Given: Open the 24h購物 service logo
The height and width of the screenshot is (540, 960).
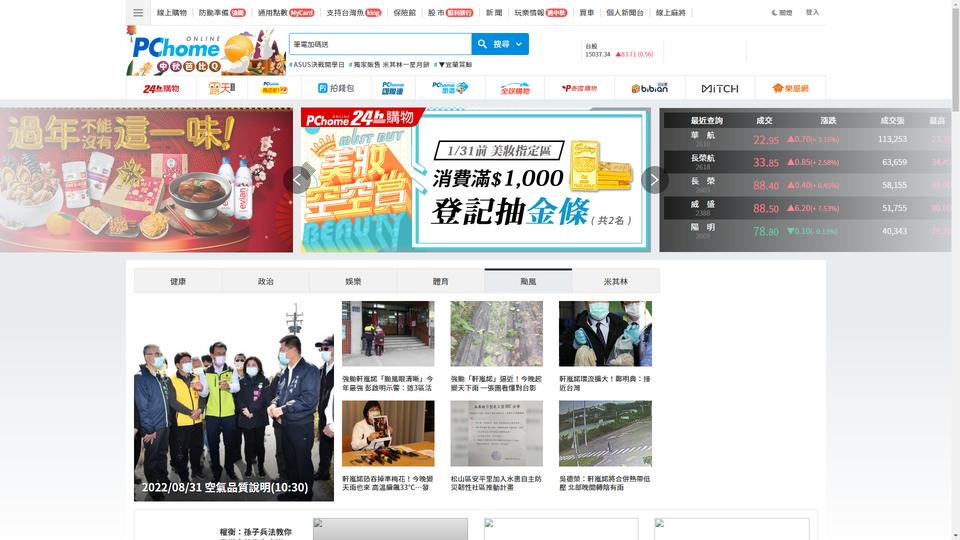Looking at the screenshot, I should (161, 89).
